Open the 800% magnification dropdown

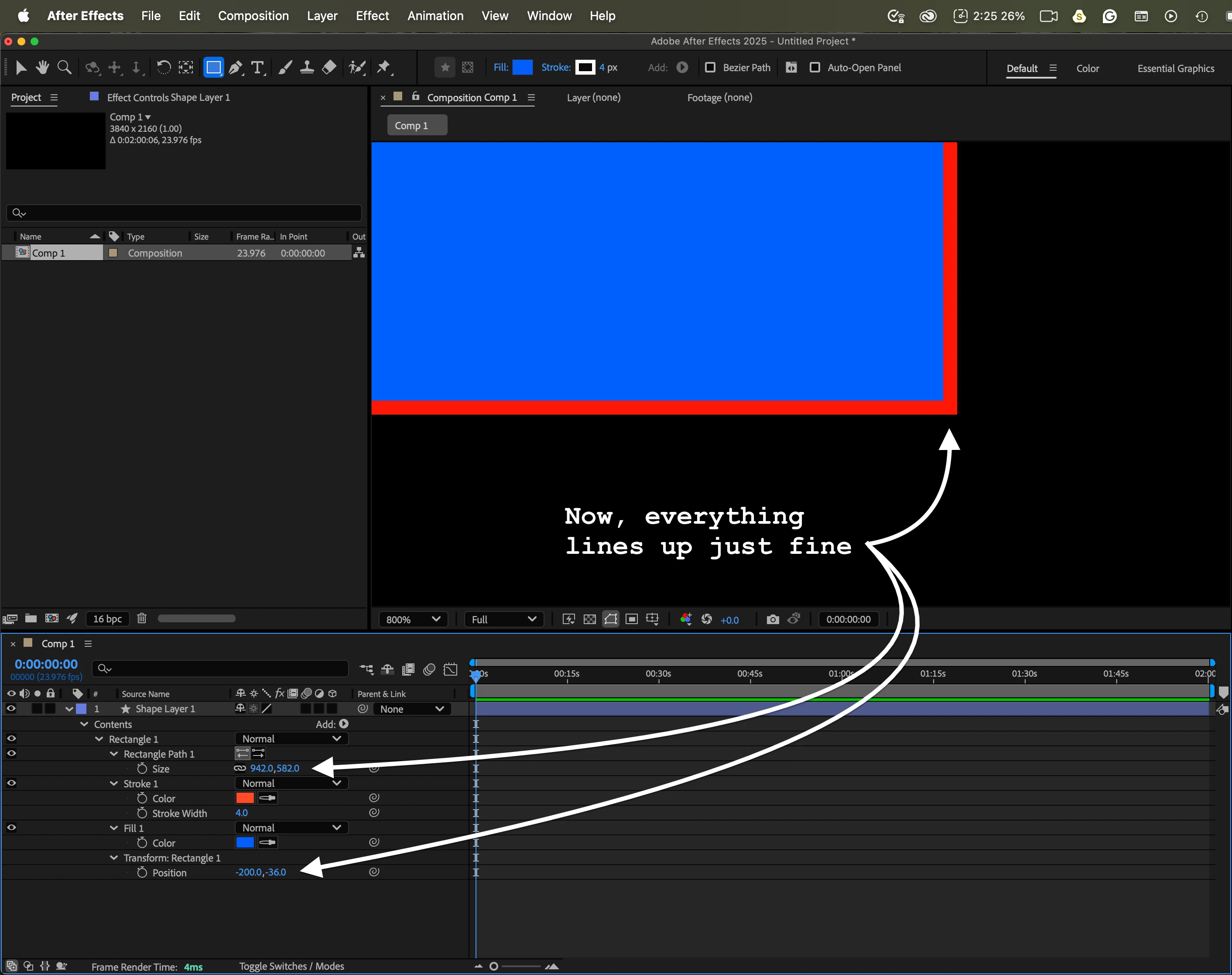(413, 619)
